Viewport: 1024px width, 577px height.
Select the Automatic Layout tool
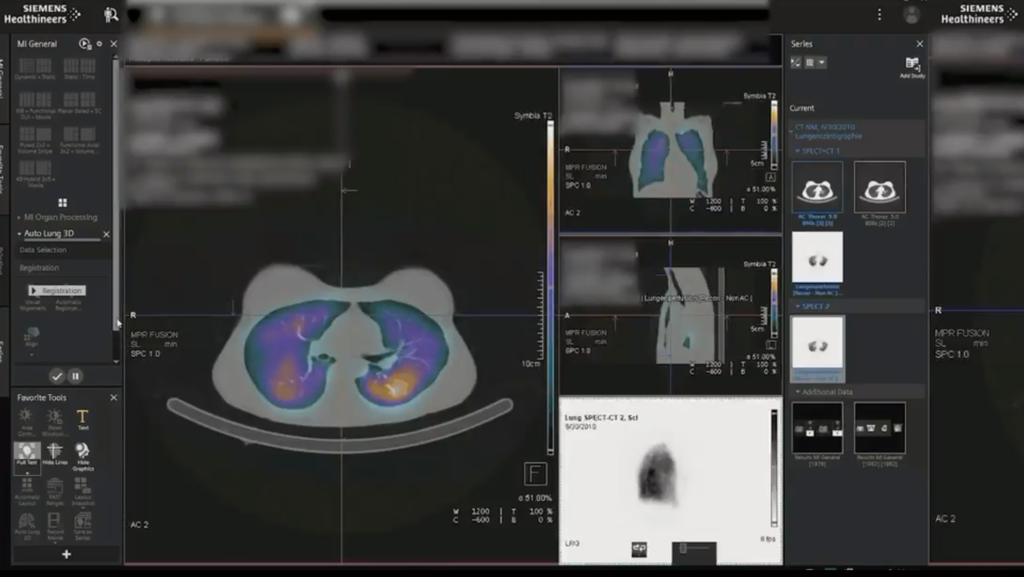tap(28, 490)
